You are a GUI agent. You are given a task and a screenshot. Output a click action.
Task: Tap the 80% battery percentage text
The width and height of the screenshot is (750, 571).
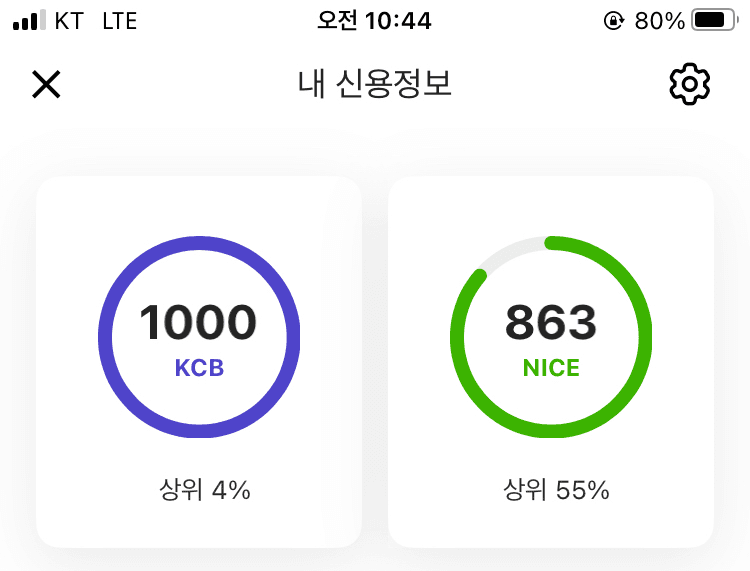click(x=659, y=20)
